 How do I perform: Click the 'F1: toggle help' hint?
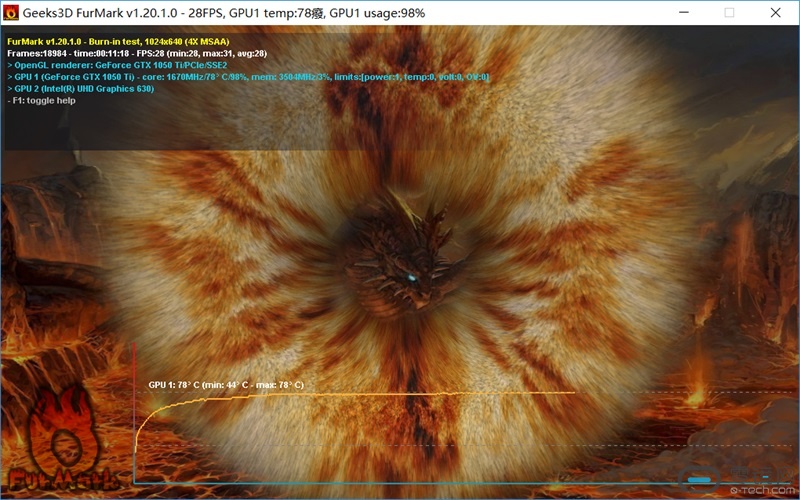(x=41, y=101)
